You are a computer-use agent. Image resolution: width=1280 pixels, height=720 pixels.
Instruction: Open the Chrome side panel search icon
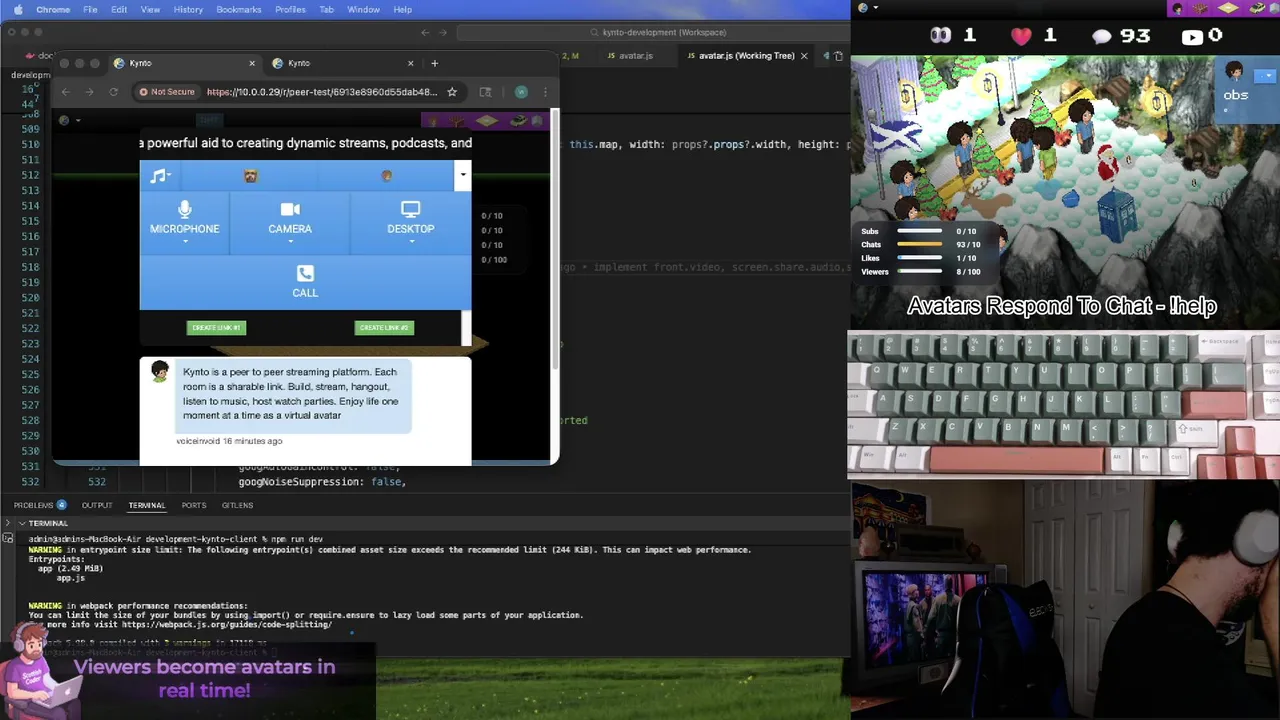click(485, 92)
